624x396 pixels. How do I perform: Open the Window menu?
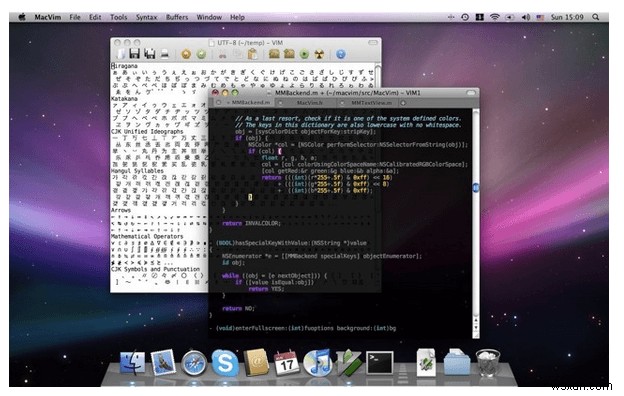pos(209,17)
